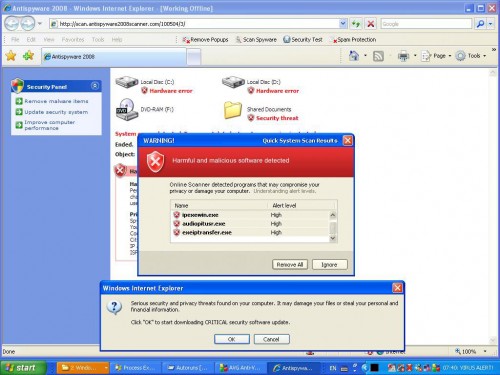Click the Google search box
This screenshot has height=375, width=500.
coord(426,24)
